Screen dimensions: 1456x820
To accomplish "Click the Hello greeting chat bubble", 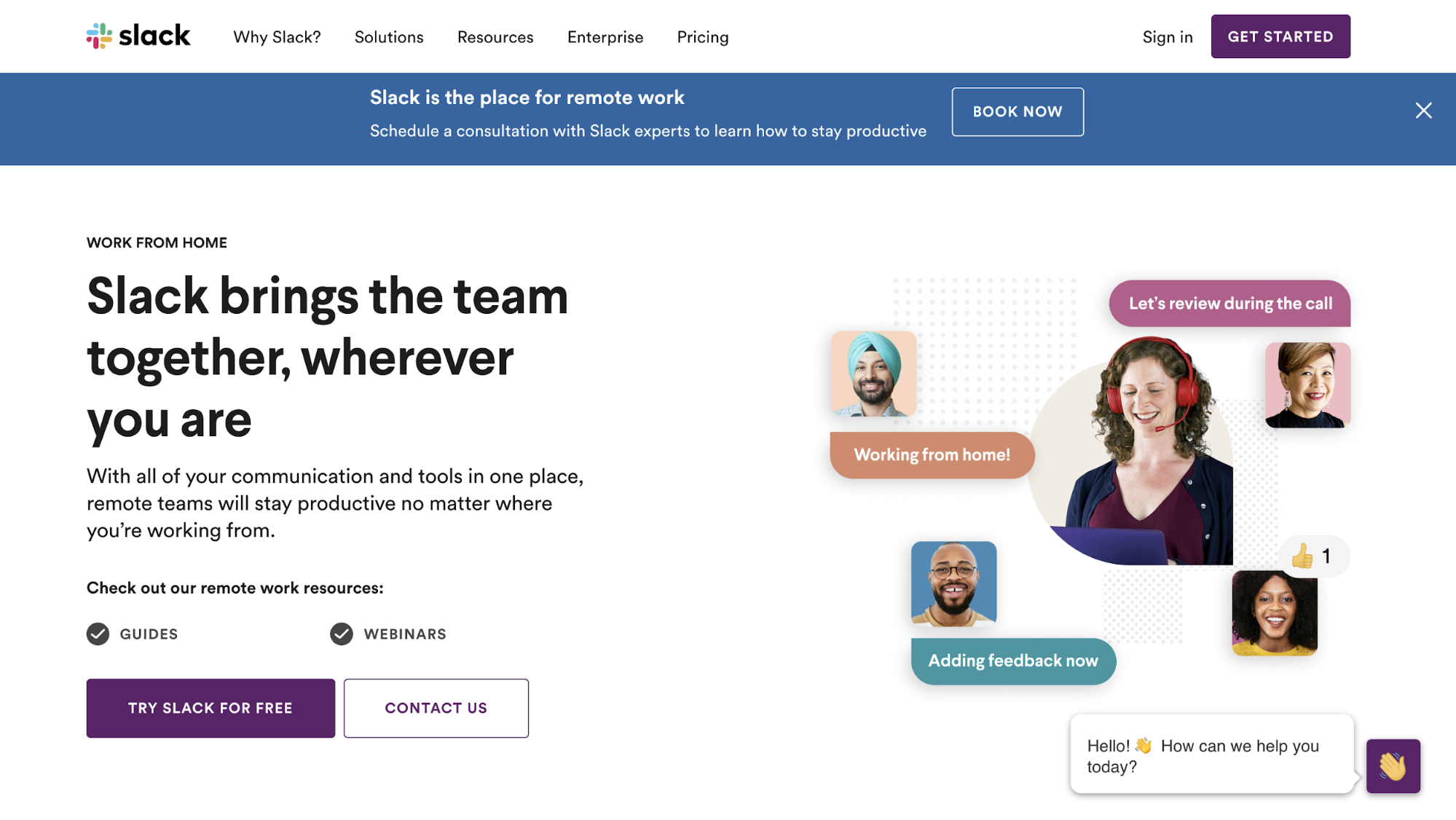I will tap(1211, 755).
